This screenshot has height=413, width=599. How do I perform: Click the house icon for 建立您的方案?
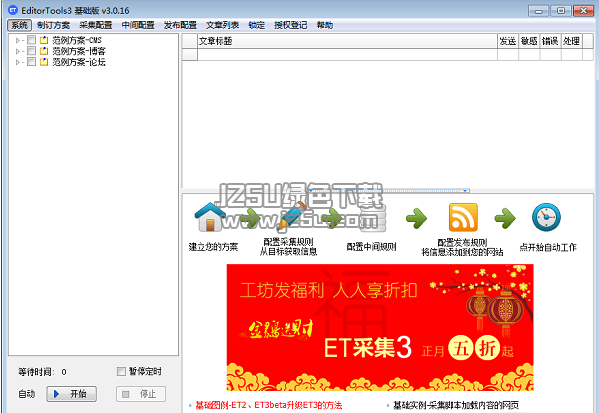click(210, 217)
